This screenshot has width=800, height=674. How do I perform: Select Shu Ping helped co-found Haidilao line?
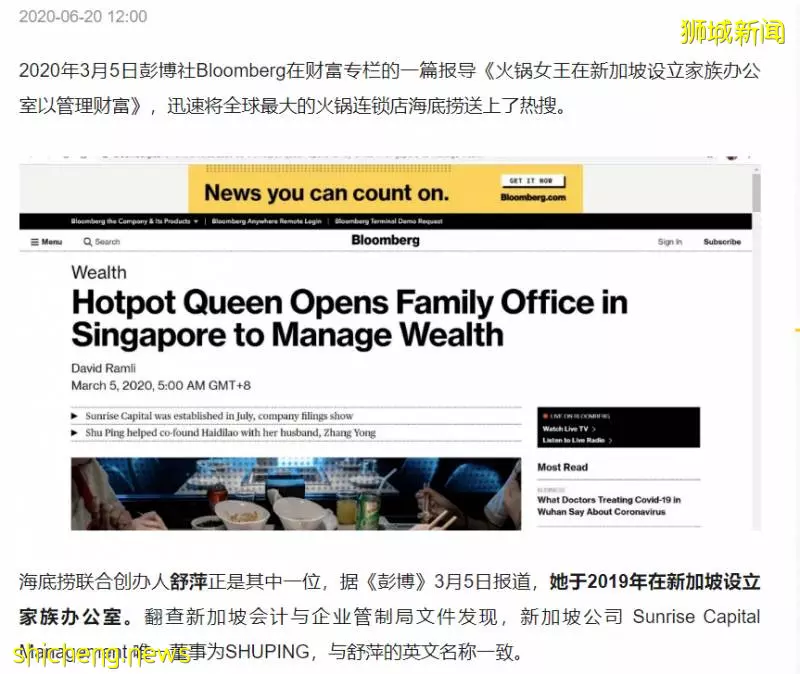point(231,433)
